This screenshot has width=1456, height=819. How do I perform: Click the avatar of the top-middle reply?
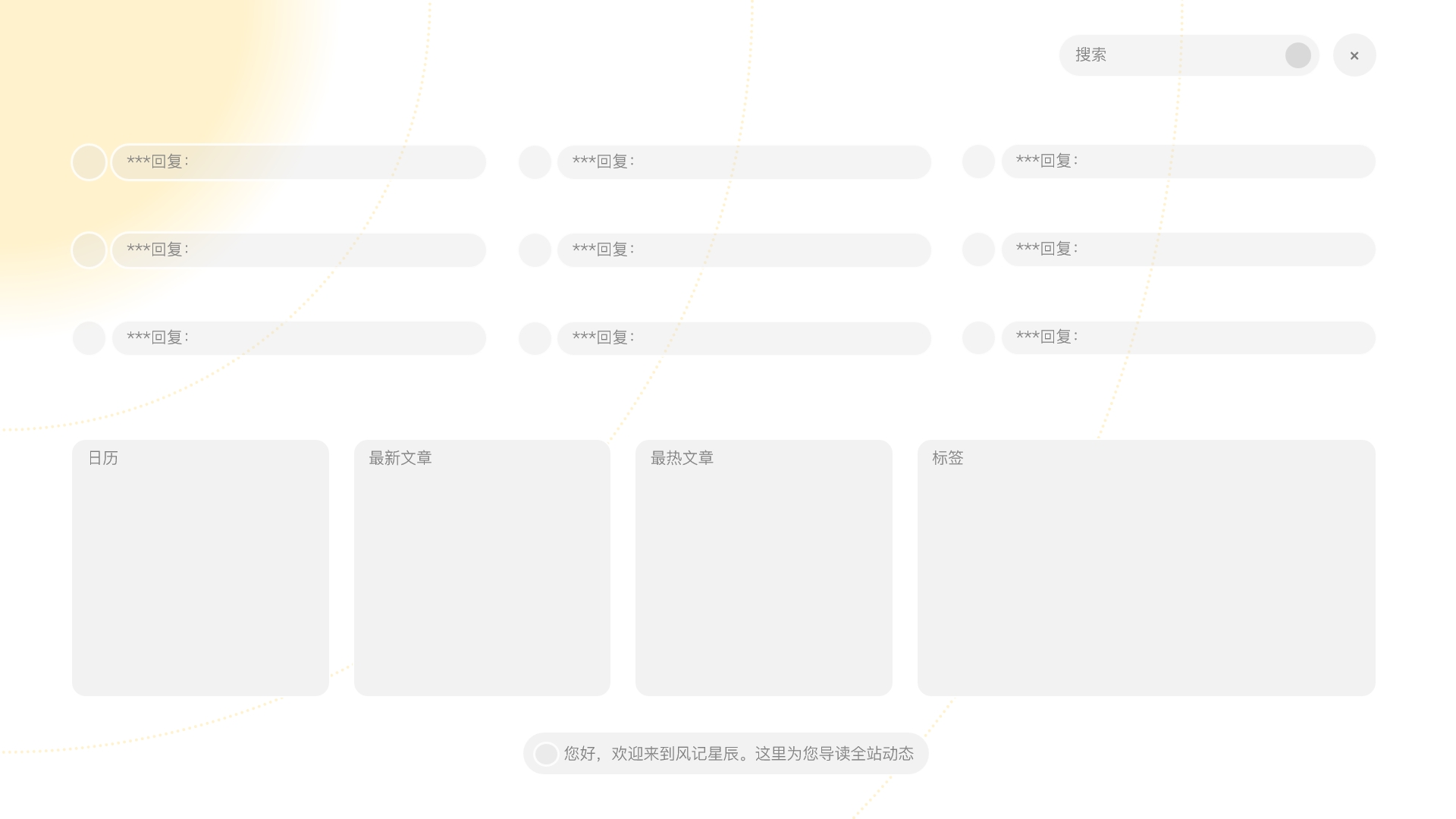coord(535,162)
